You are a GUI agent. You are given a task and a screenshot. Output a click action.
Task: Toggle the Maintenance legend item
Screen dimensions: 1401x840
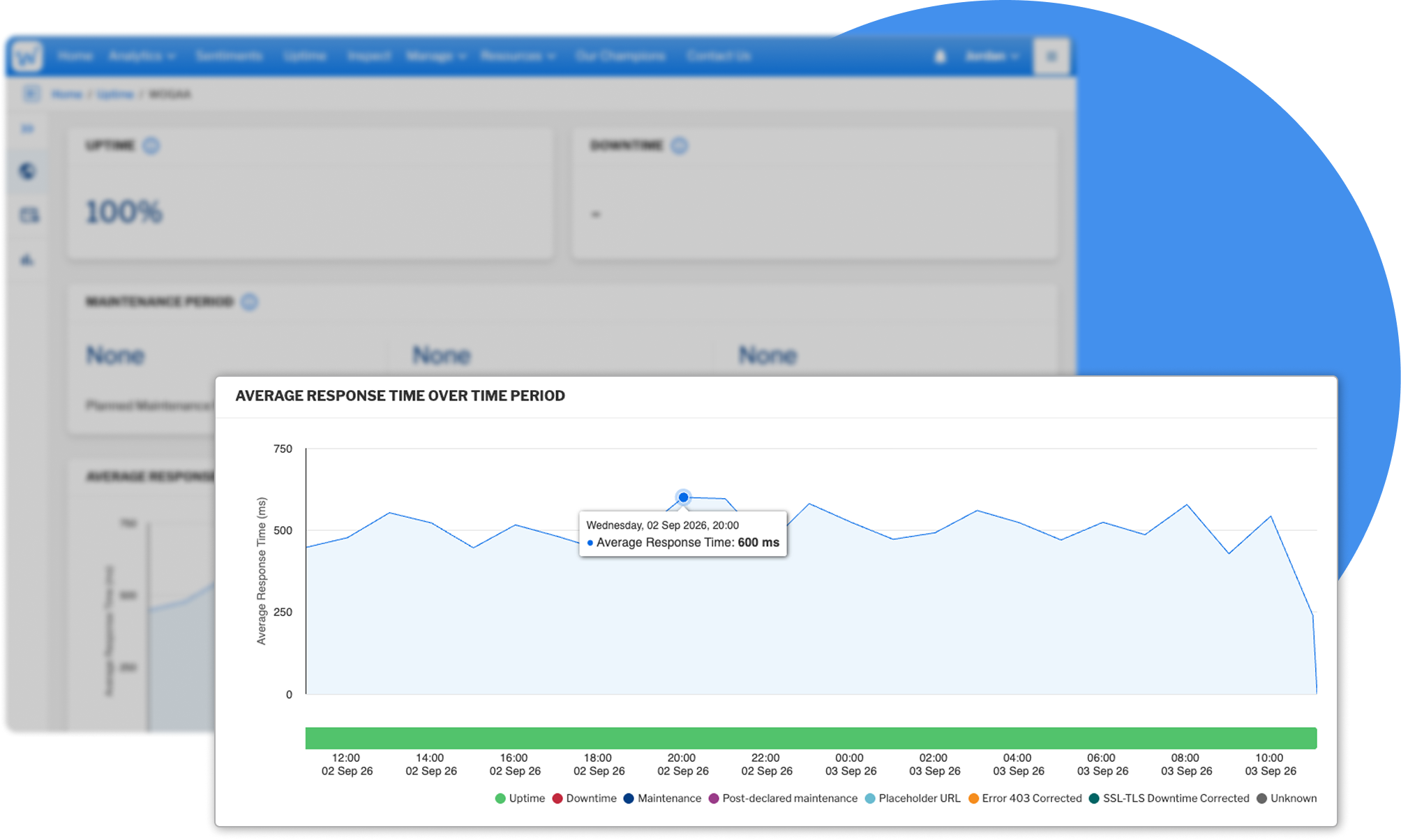pos(662,798)
